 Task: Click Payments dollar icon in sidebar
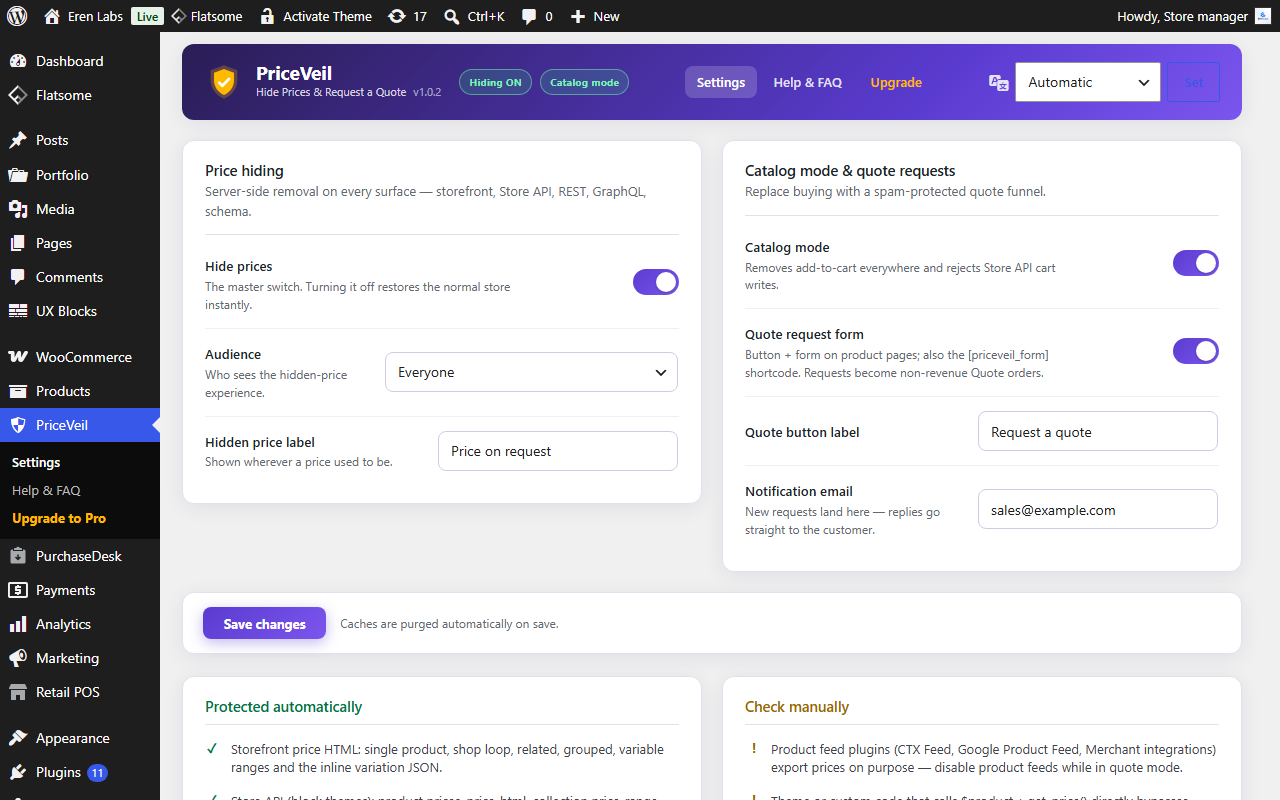pos(18,590)
